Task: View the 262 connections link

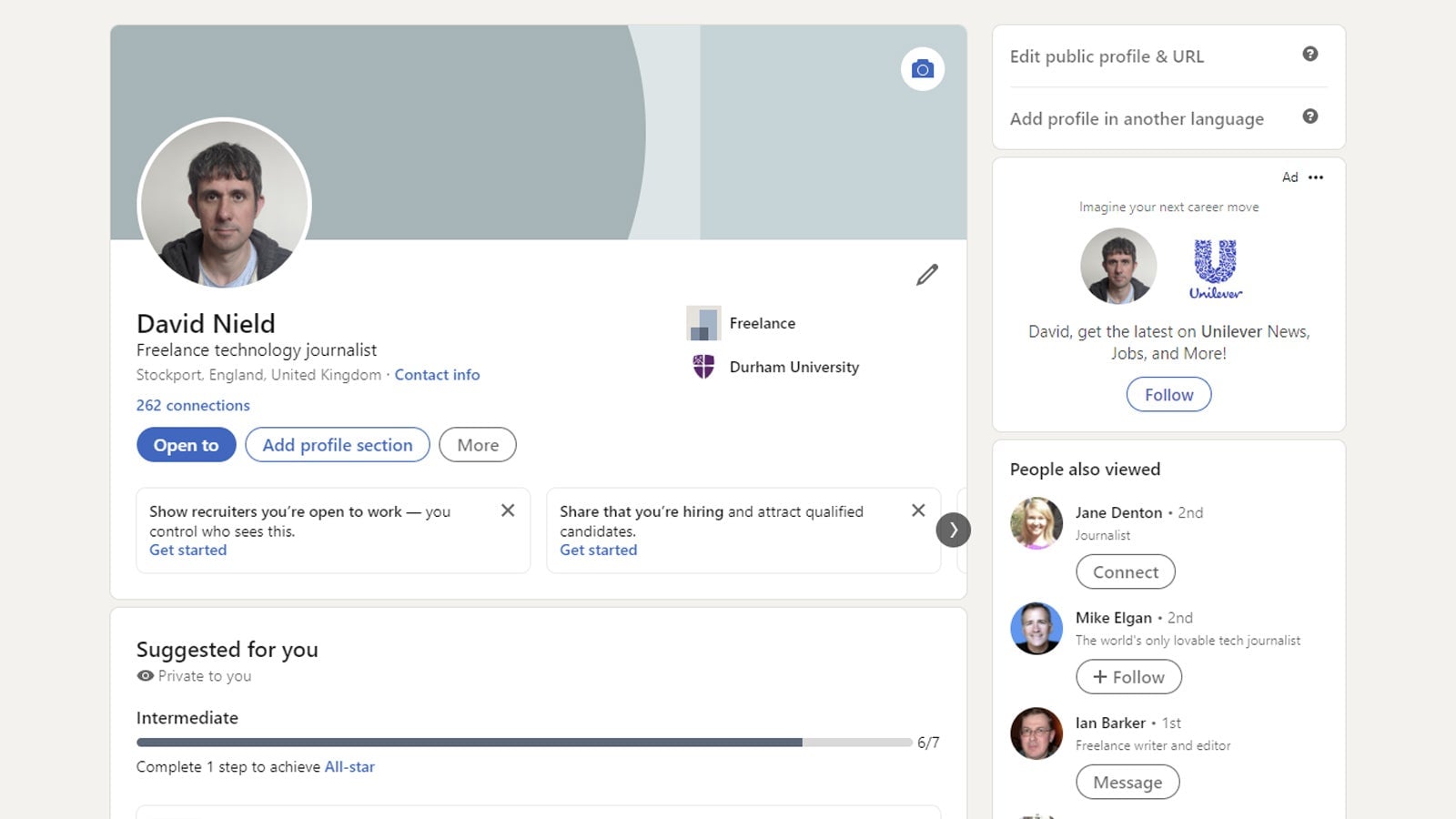Action: (x=192, y=405)
